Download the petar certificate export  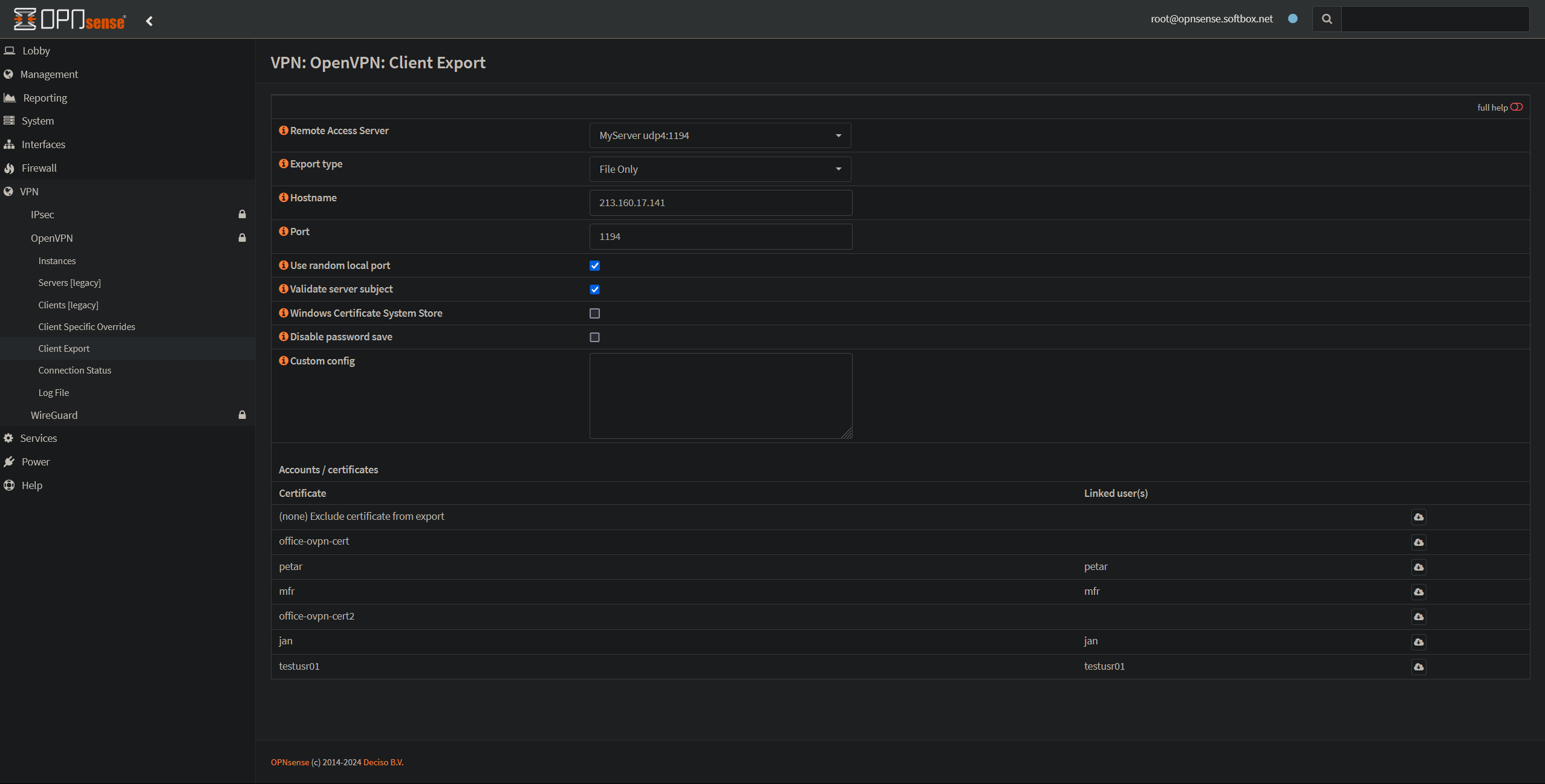(x=1418, y=567)
